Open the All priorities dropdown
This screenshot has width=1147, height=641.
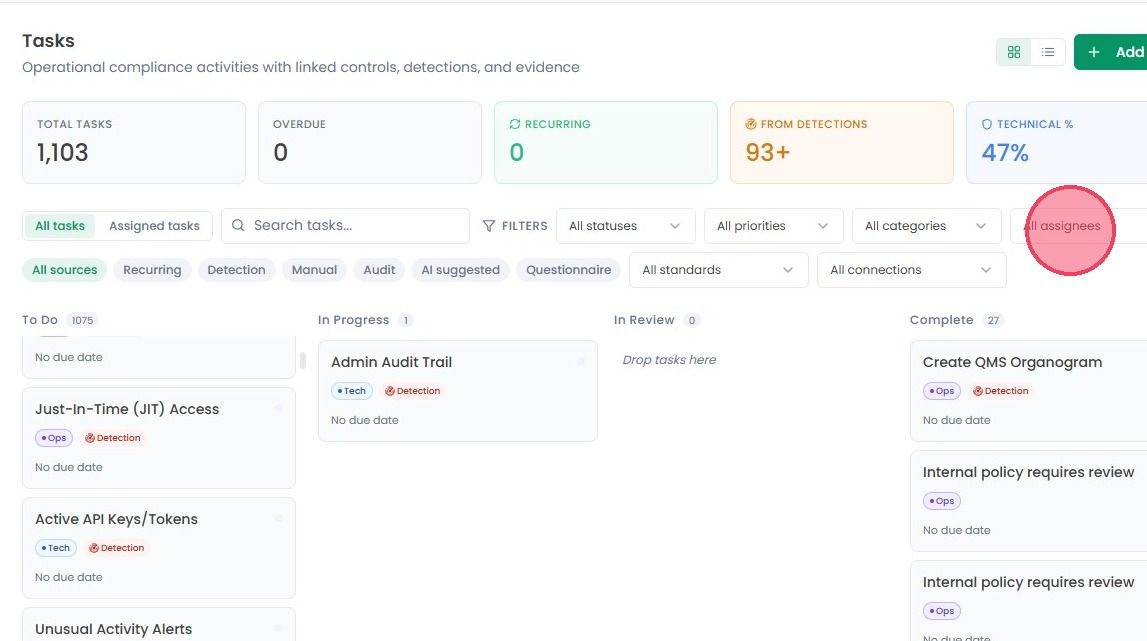[x=773, y=226]
